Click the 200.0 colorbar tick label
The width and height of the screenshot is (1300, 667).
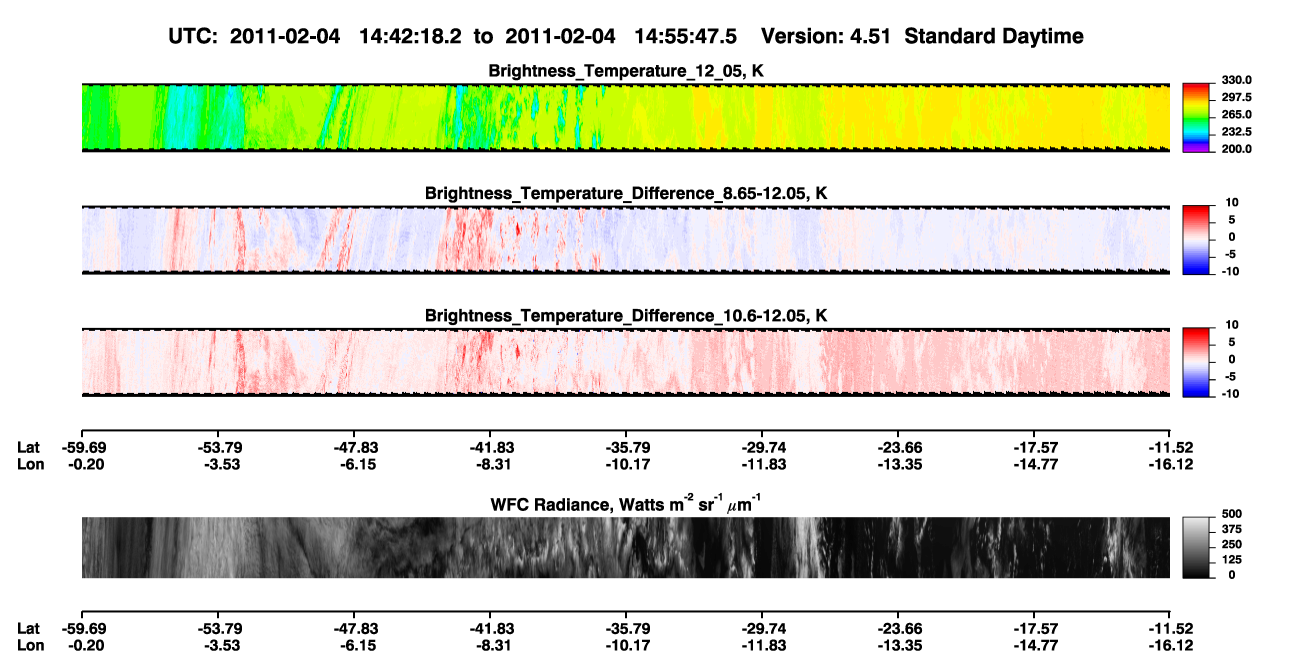(1237, 149)
